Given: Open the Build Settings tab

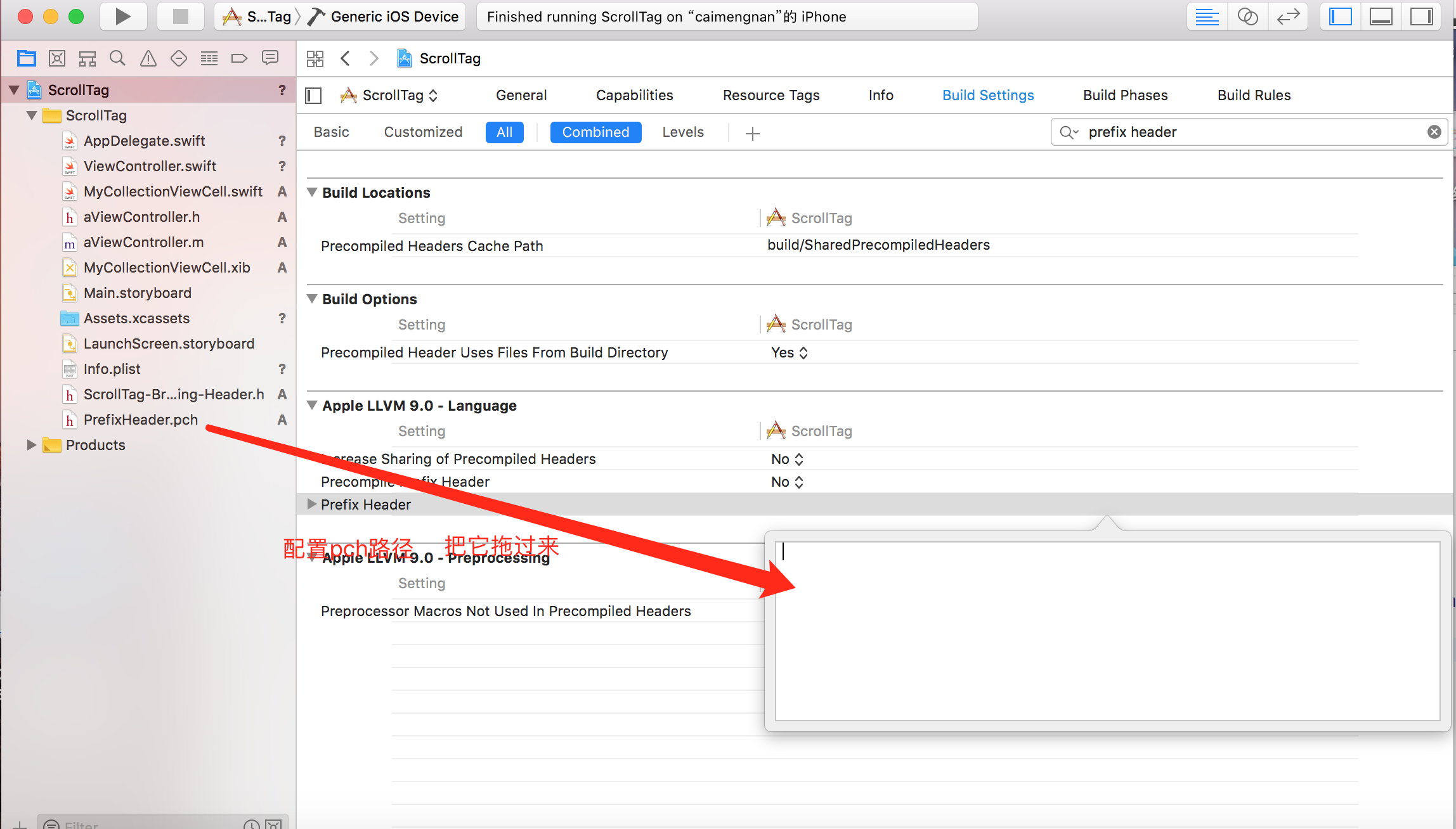Looking at the screenshot, I should (988, 95).
